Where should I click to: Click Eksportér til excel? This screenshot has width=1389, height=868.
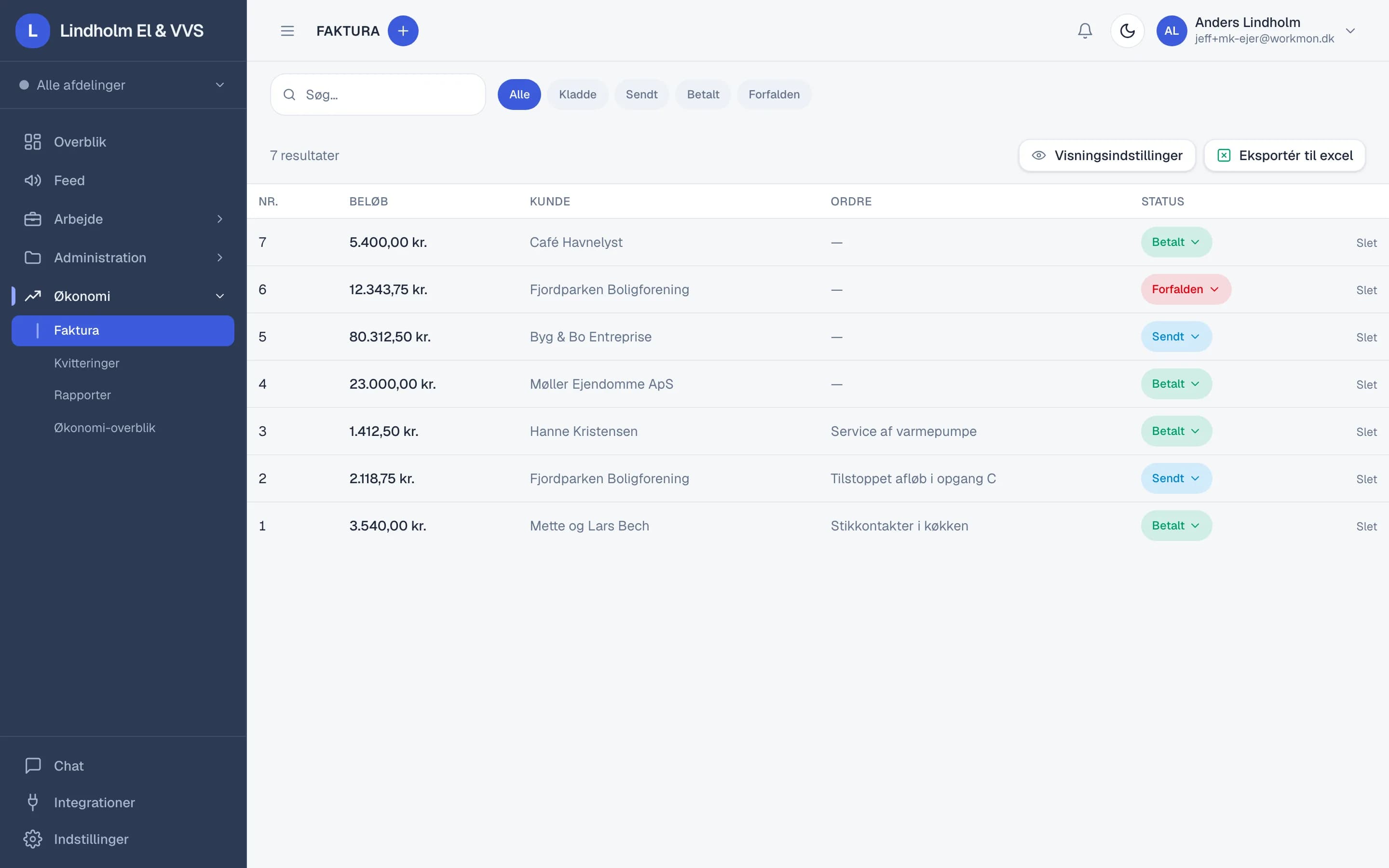1284,156
